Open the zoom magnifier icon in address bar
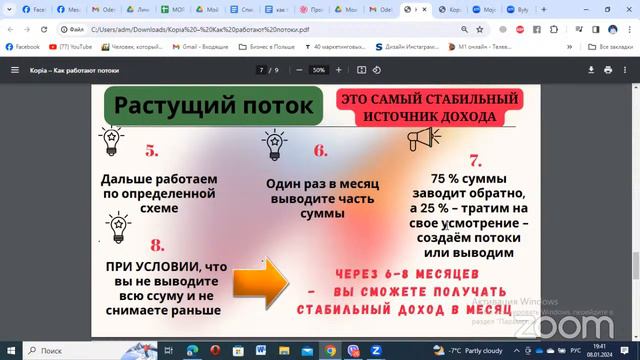 [x=464, y=29]
